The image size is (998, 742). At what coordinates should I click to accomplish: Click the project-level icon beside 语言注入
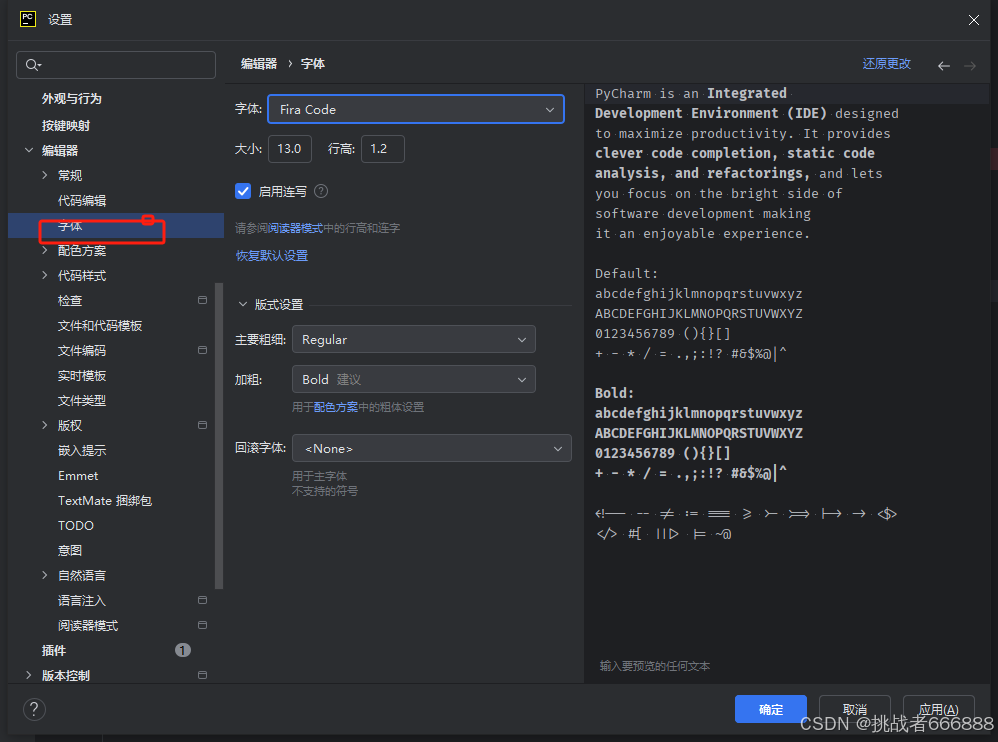pos(202,600)
